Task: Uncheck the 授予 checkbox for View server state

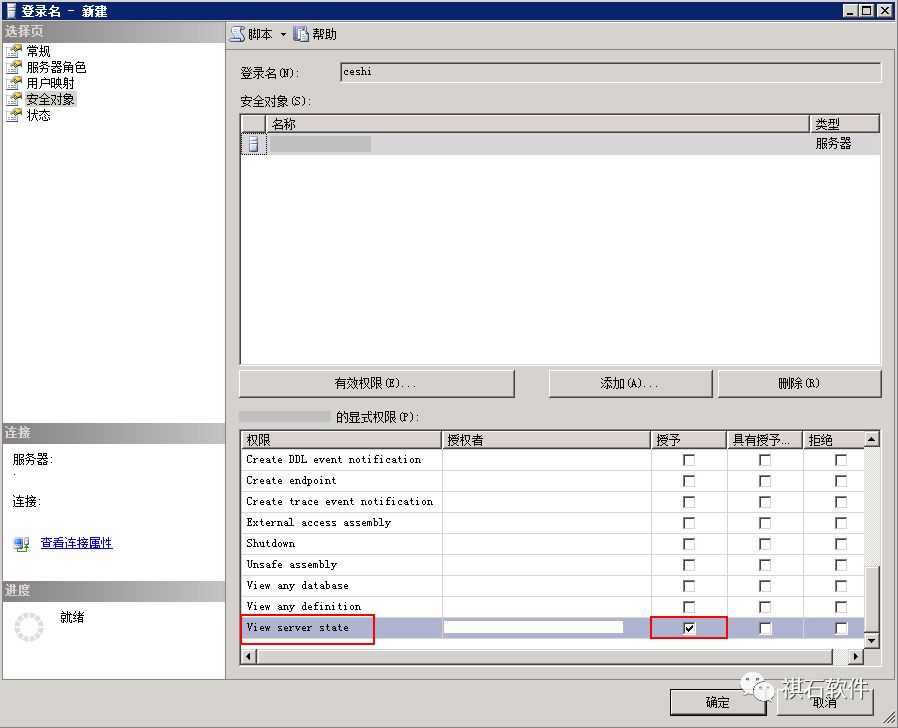Action: [x=686, y=627]
